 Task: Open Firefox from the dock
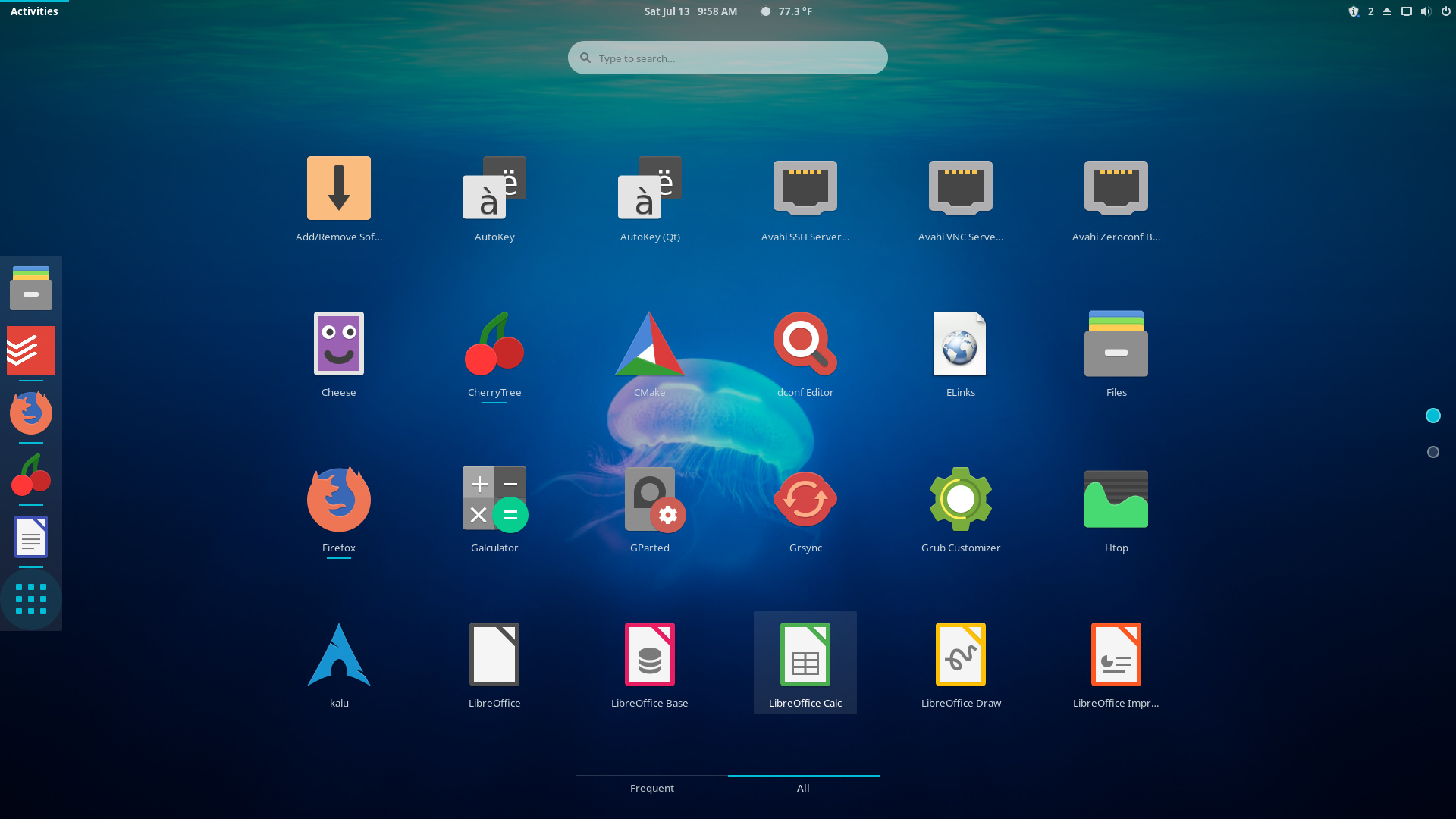(x=31, y=413)
